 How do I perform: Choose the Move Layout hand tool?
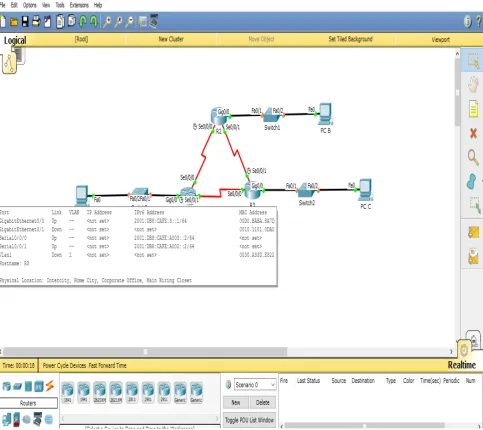pos(473,85)
